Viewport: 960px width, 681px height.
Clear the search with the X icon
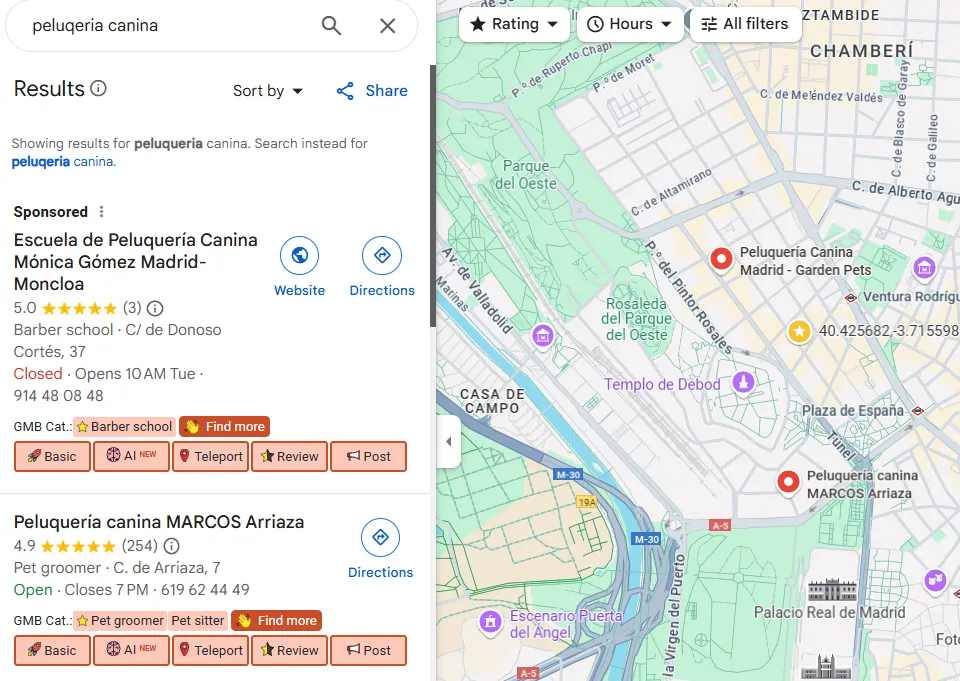388,26
